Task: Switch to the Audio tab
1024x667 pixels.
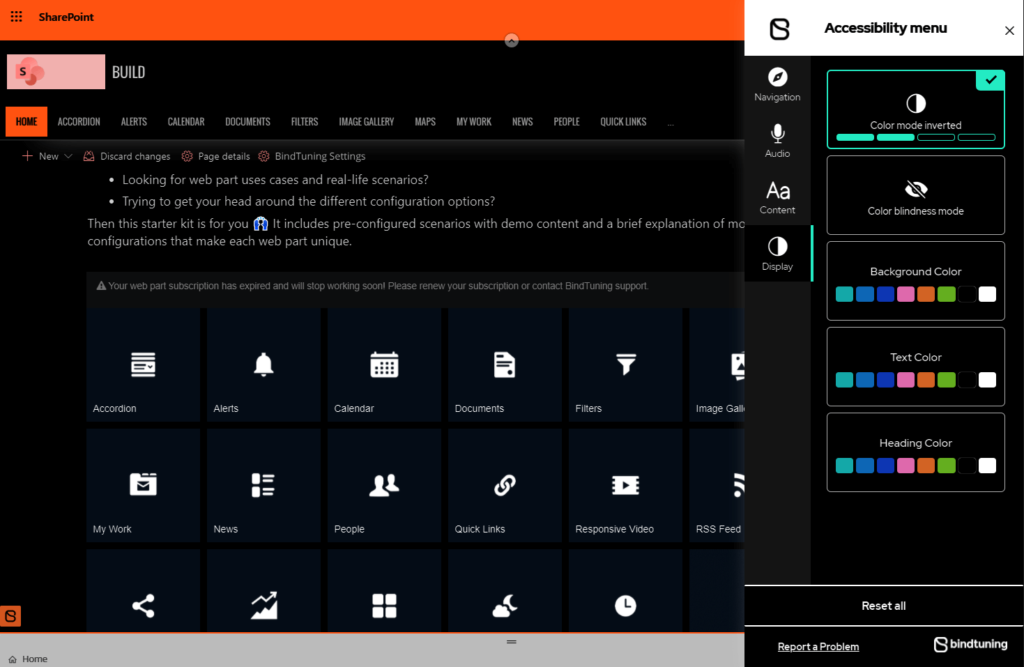Action: pos(777,140)
